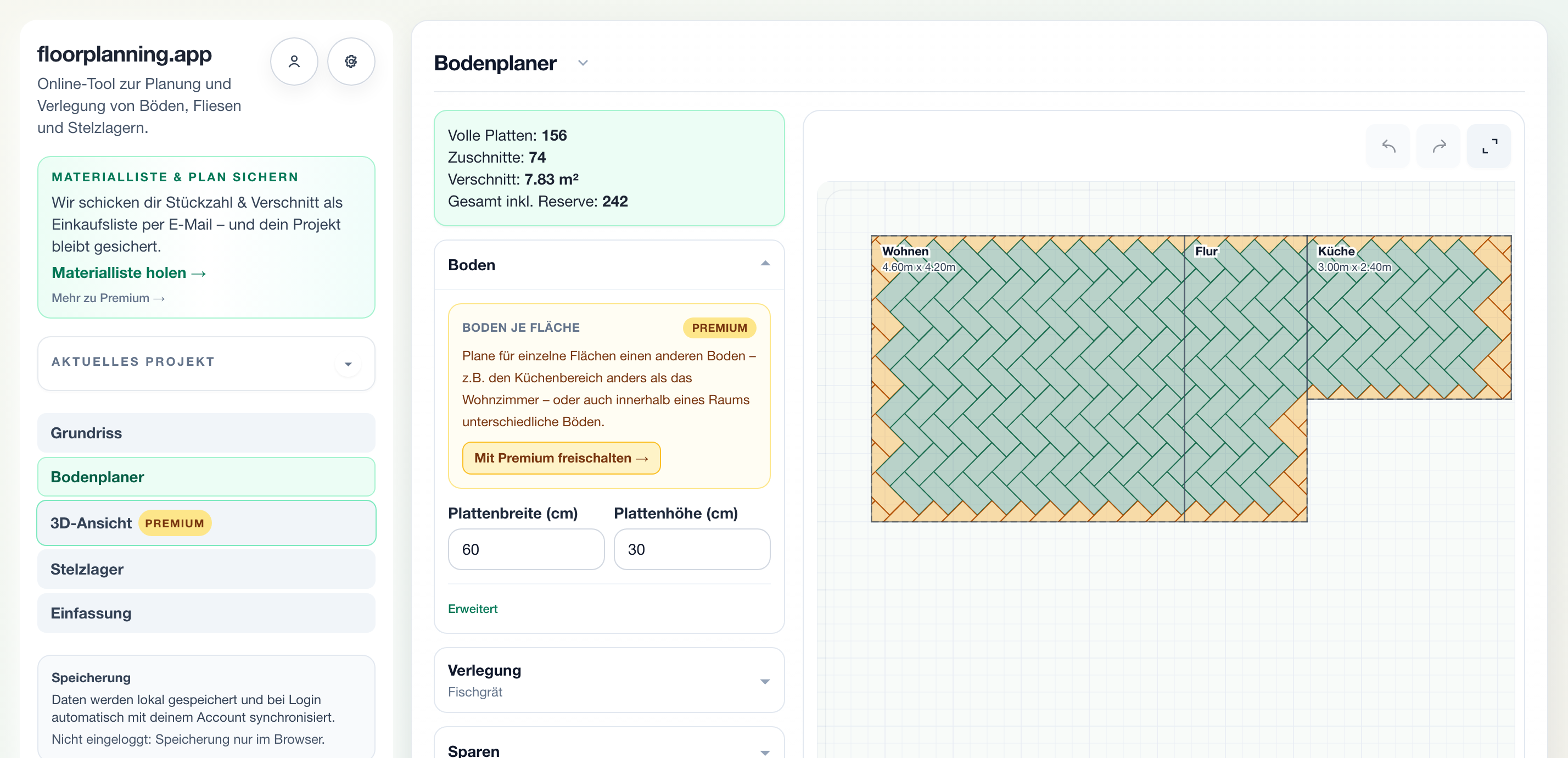Click the PREMIUM badge next to 3D-Ansicht

point(175,523)
